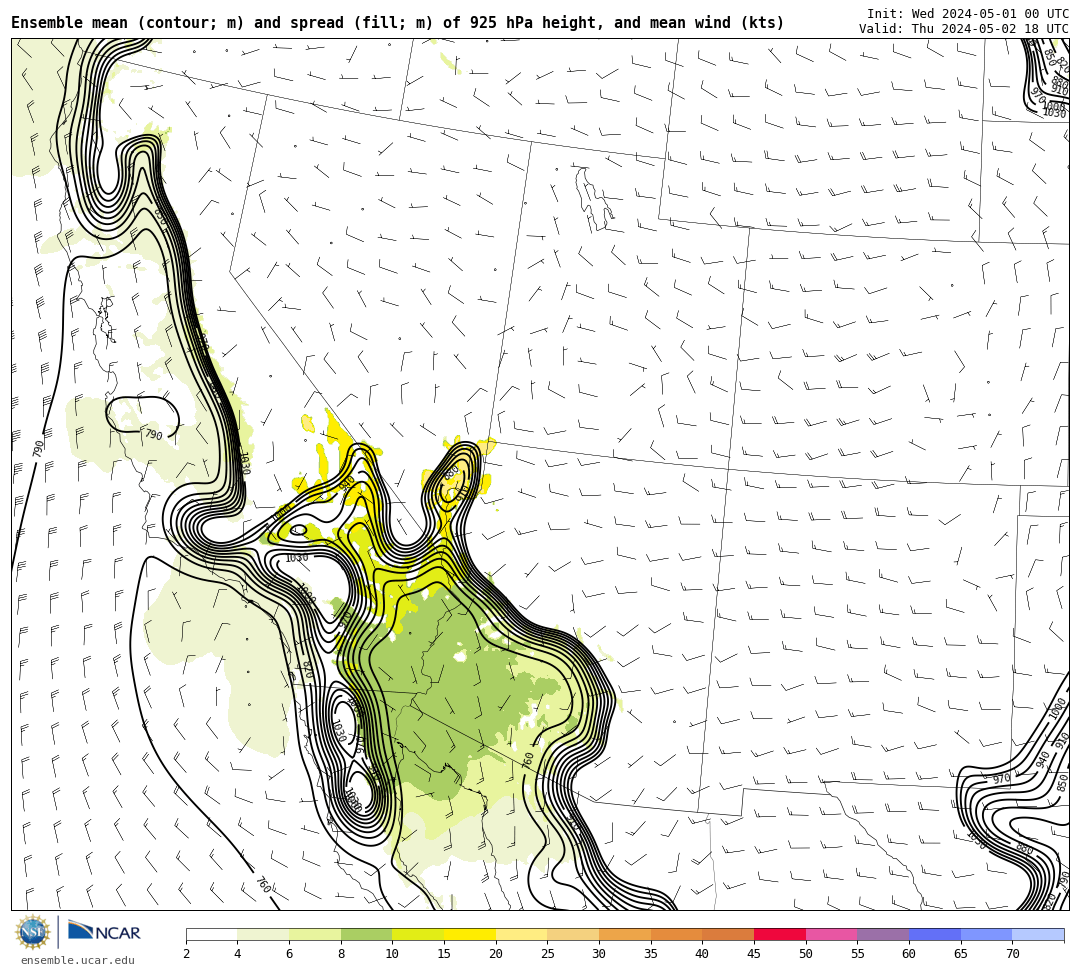The image size is (1080, 973).
Task: Click the color bar tick label 2
Action: click(186, 954)
